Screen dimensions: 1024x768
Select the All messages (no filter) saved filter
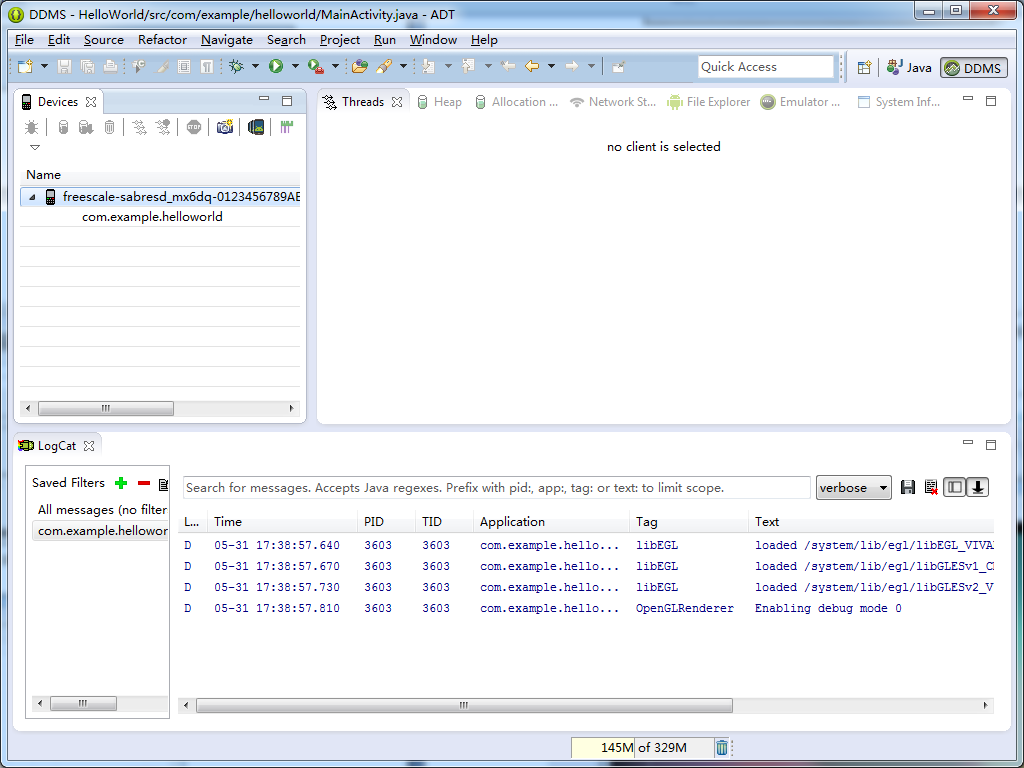102,510
